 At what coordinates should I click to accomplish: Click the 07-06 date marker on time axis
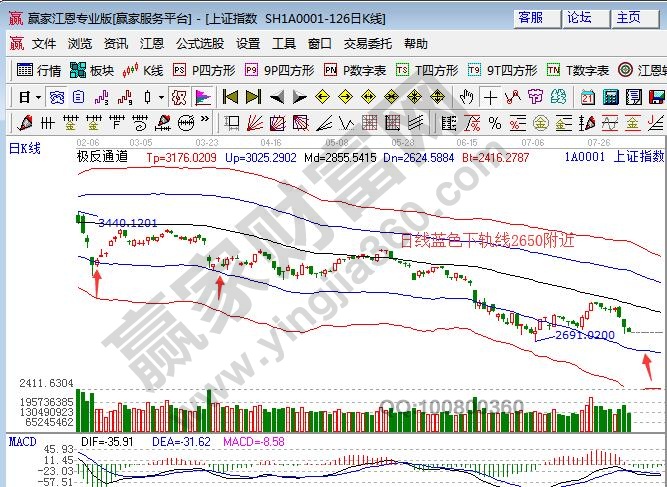(533, 142)
